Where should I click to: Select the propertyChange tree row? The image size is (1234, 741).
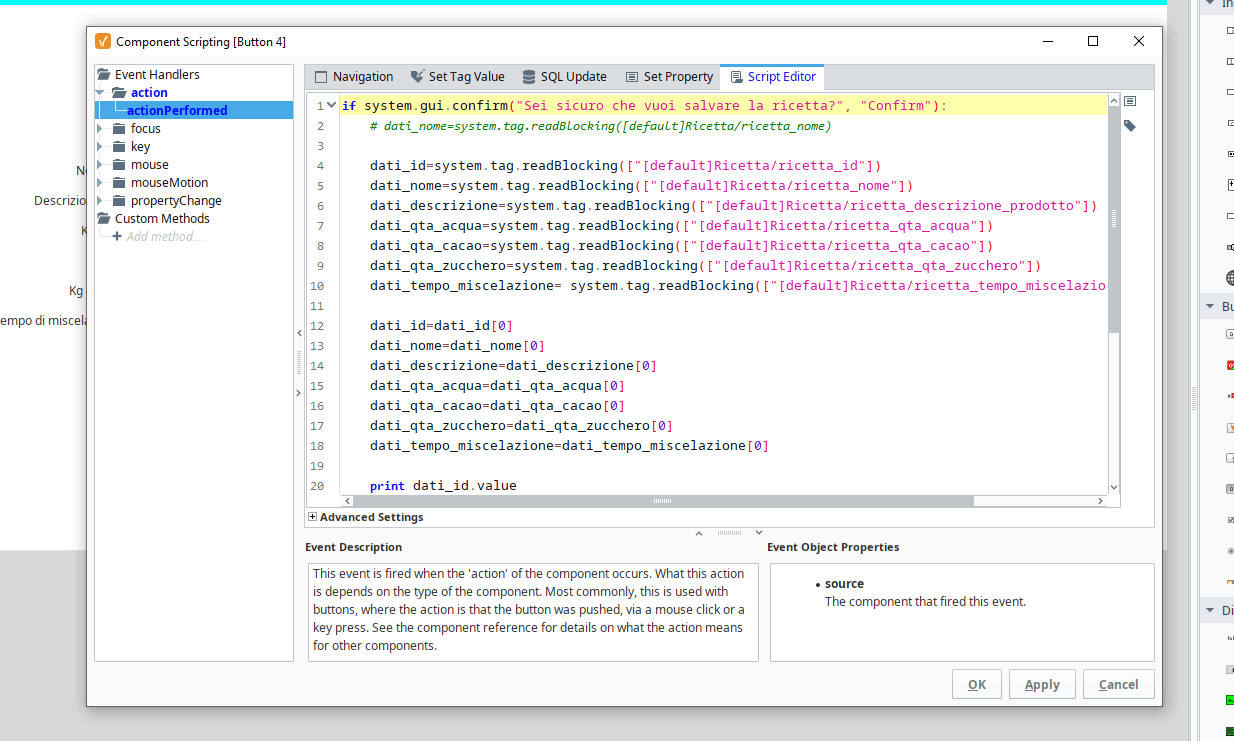point(166,201)
